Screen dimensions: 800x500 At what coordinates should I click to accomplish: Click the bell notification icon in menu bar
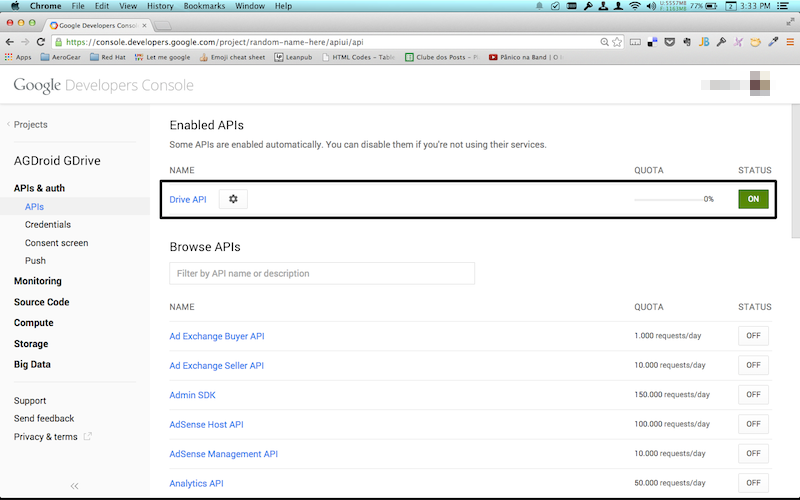coord(539,6)
